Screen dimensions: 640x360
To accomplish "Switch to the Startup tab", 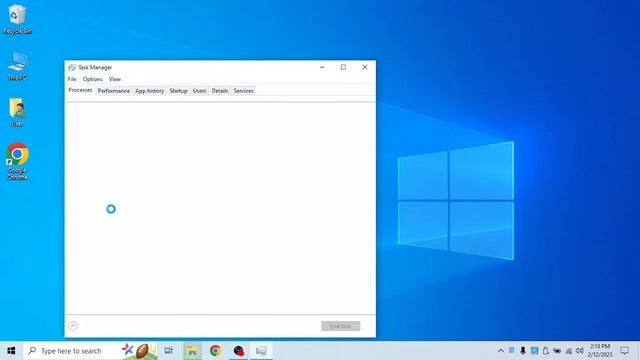I will [178, 91].
